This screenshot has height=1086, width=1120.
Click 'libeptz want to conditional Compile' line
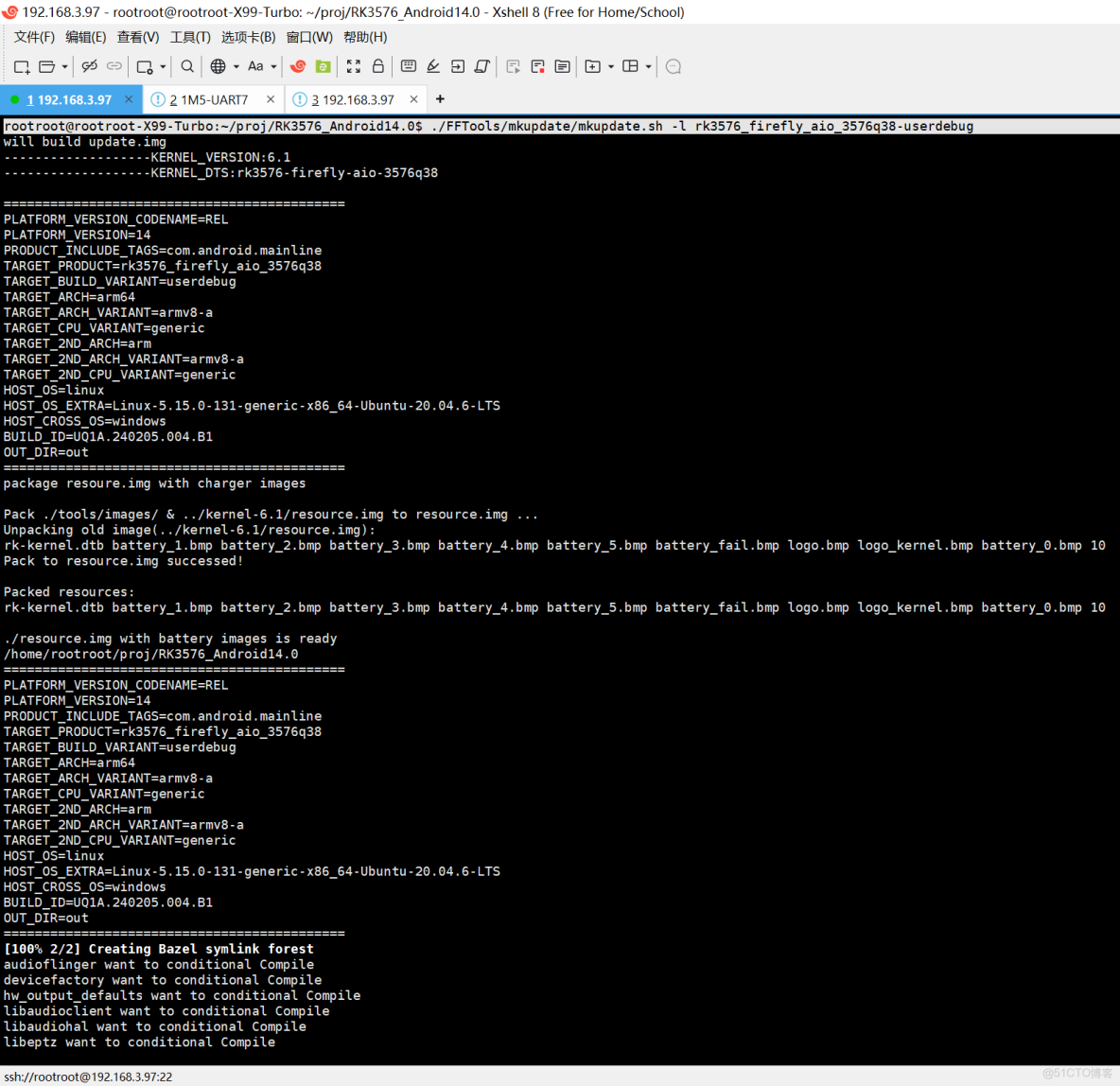point(139,1042)
